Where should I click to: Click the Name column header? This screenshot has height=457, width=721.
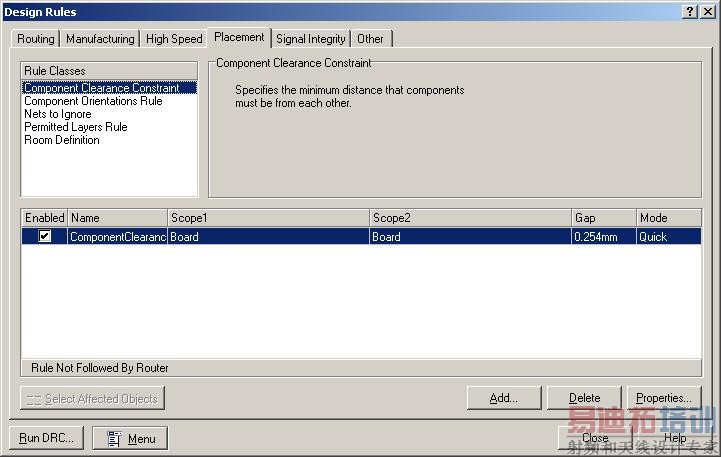[x=118, y=217]
